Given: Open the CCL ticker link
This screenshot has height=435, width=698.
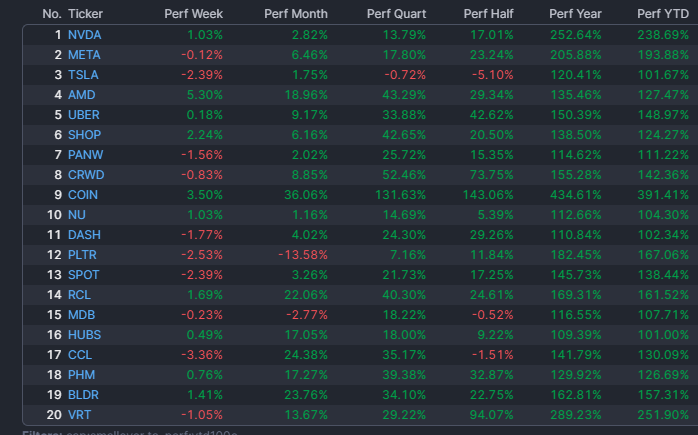Looking at the screenshot, I should (80, 355).
